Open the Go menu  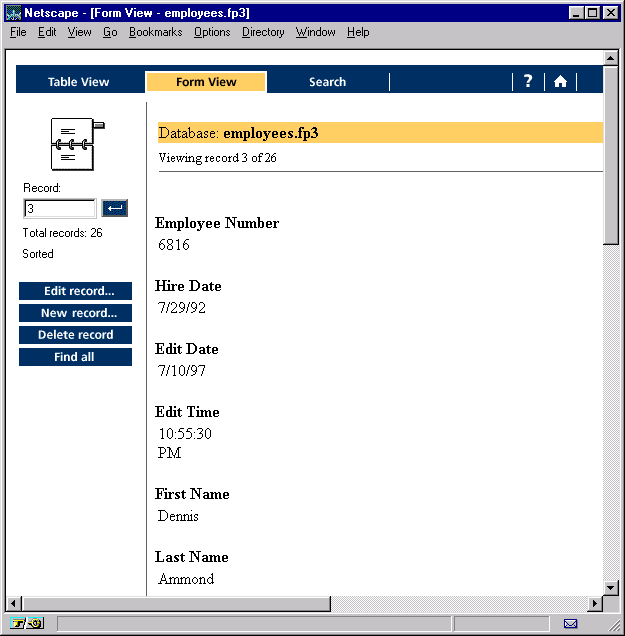(110, 32)
